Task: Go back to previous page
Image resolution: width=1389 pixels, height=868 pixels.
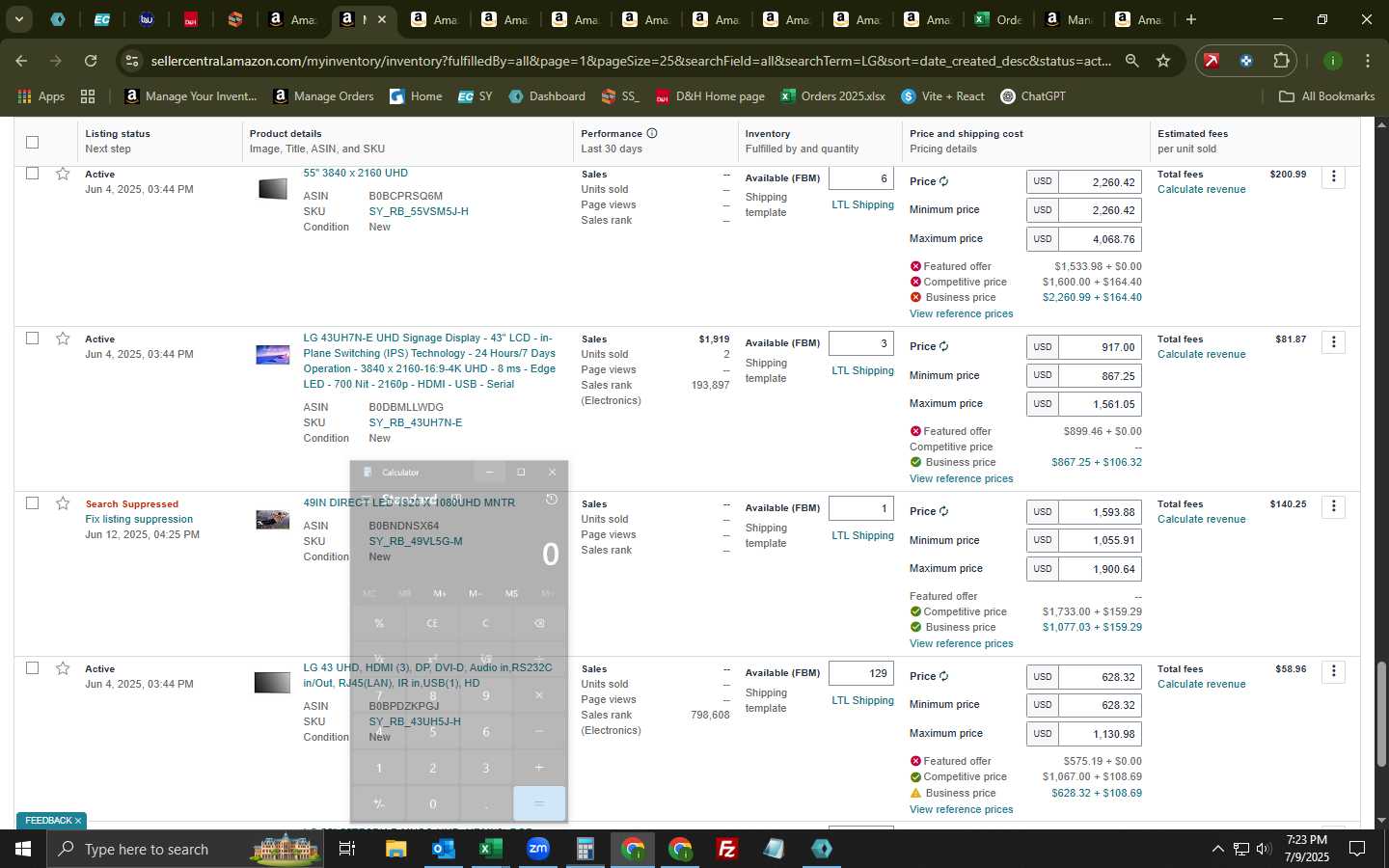Action: point(21,61)
